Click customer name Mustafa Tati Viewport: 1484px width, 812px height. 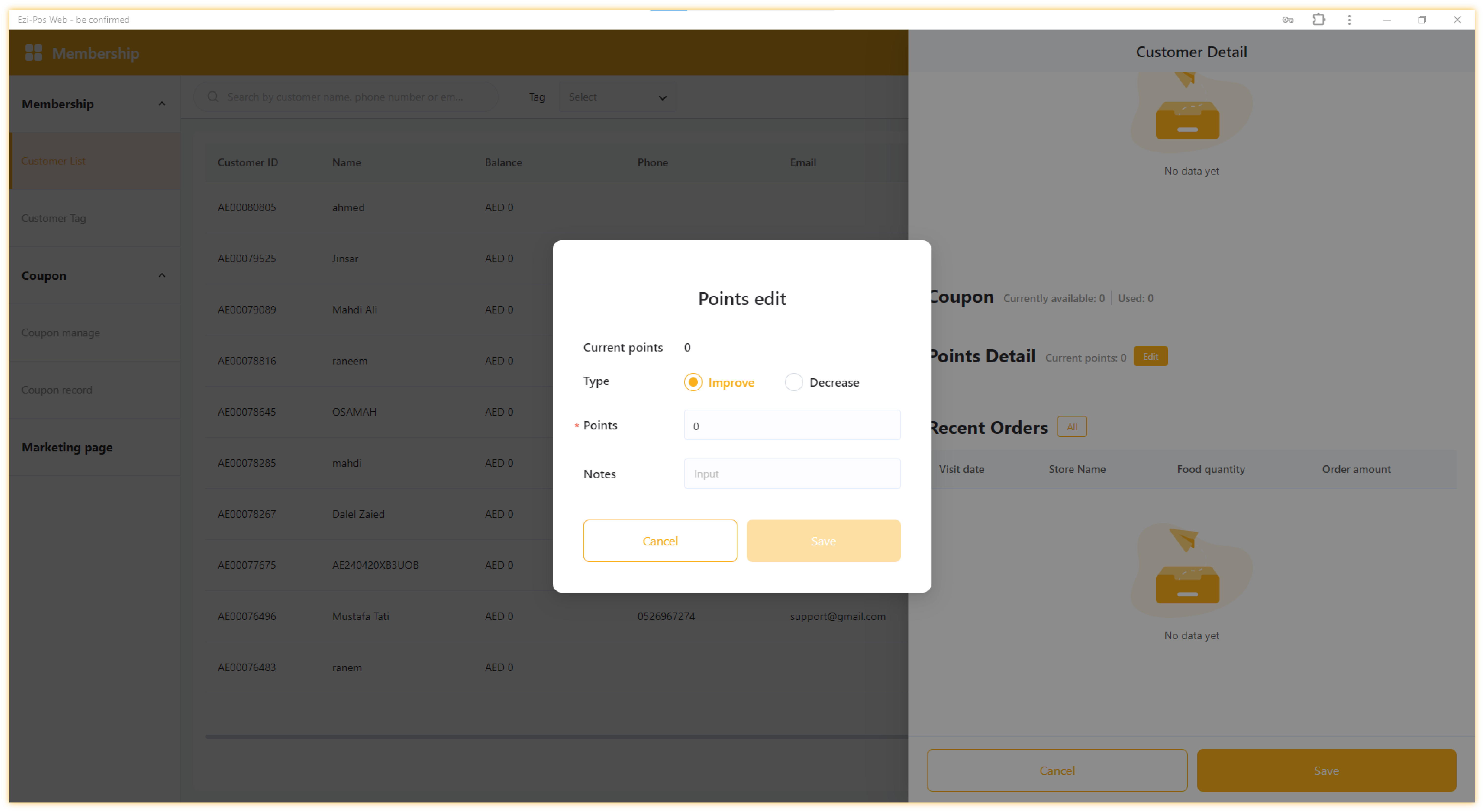tap(360, 616)
